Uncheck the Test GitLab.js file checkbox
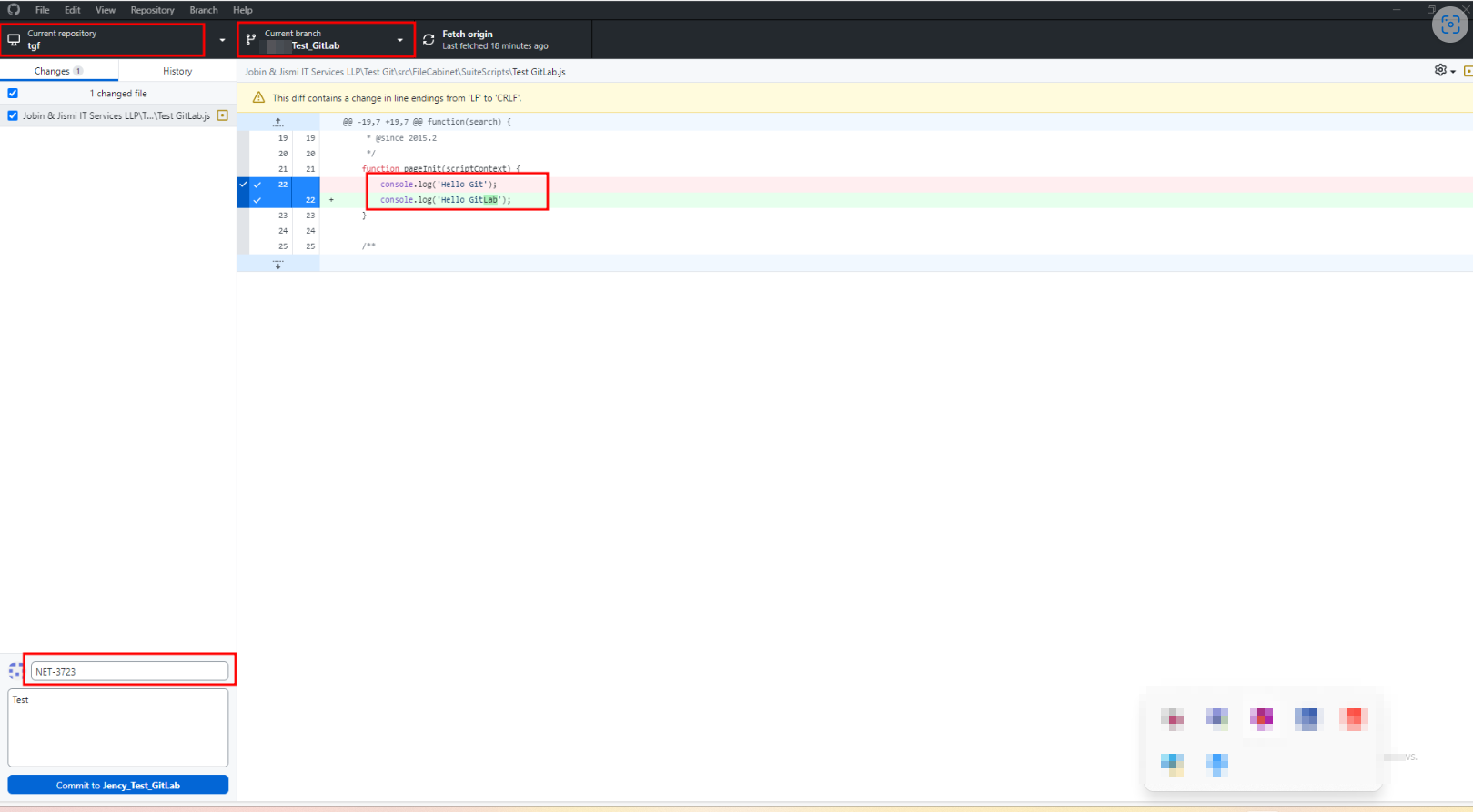The height and width of the screenshot is (812, 1473). pos(13,115)
